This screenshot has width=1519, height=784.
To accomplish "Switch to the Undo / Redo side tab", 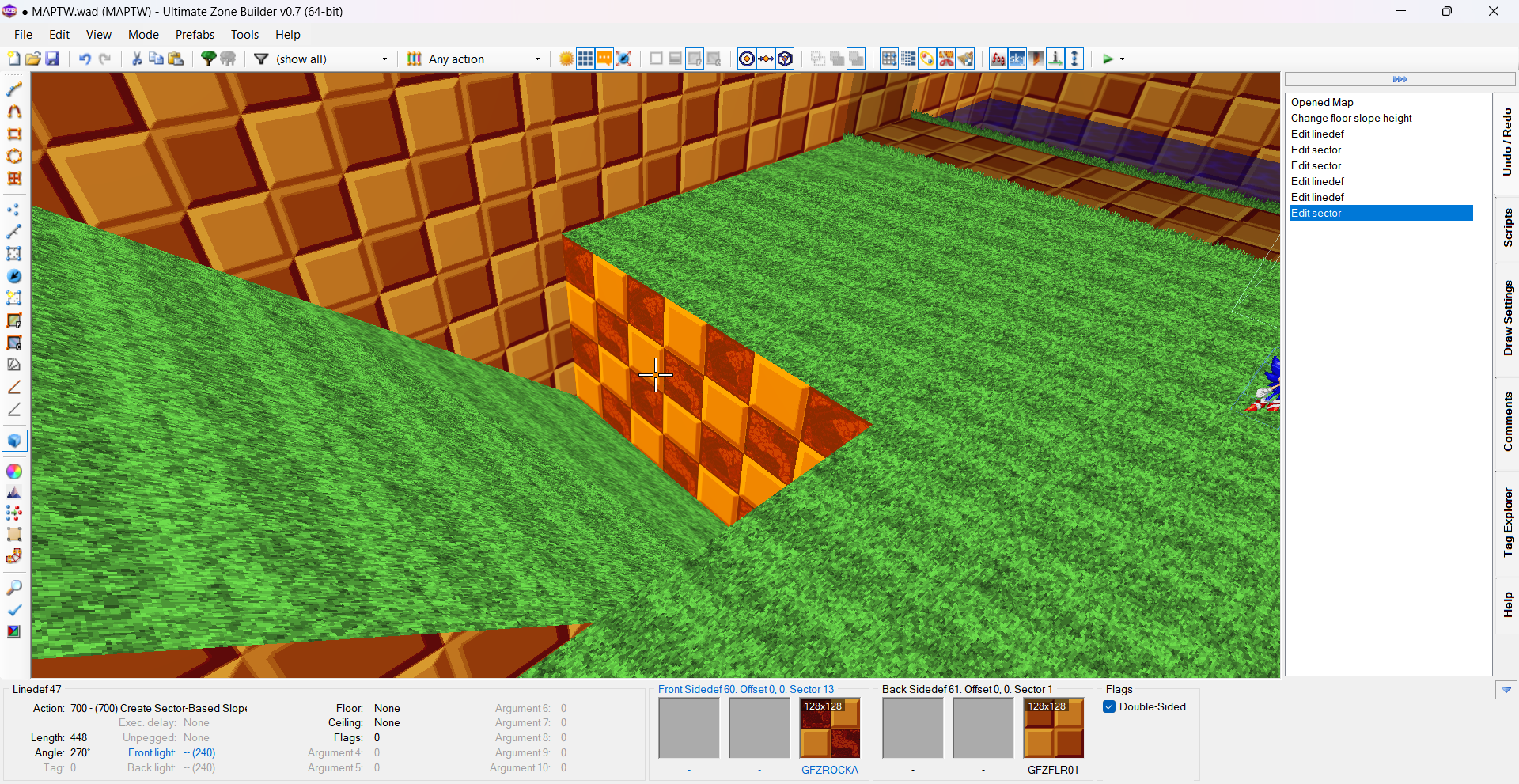I will (x=1506, y=142).
